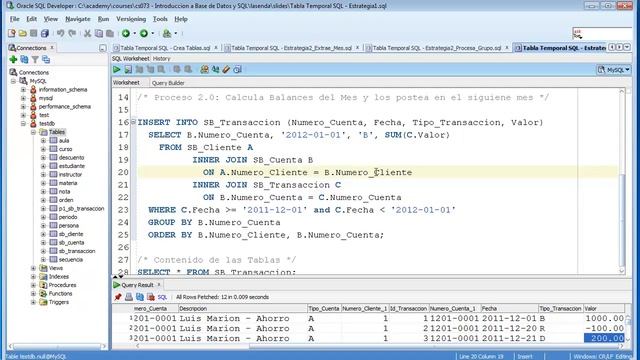The height and width of the screenshot is (360, 640).
Task: Click the SQL Worksheet connection icon in toolbar
Action: click(x=167, y=33)
